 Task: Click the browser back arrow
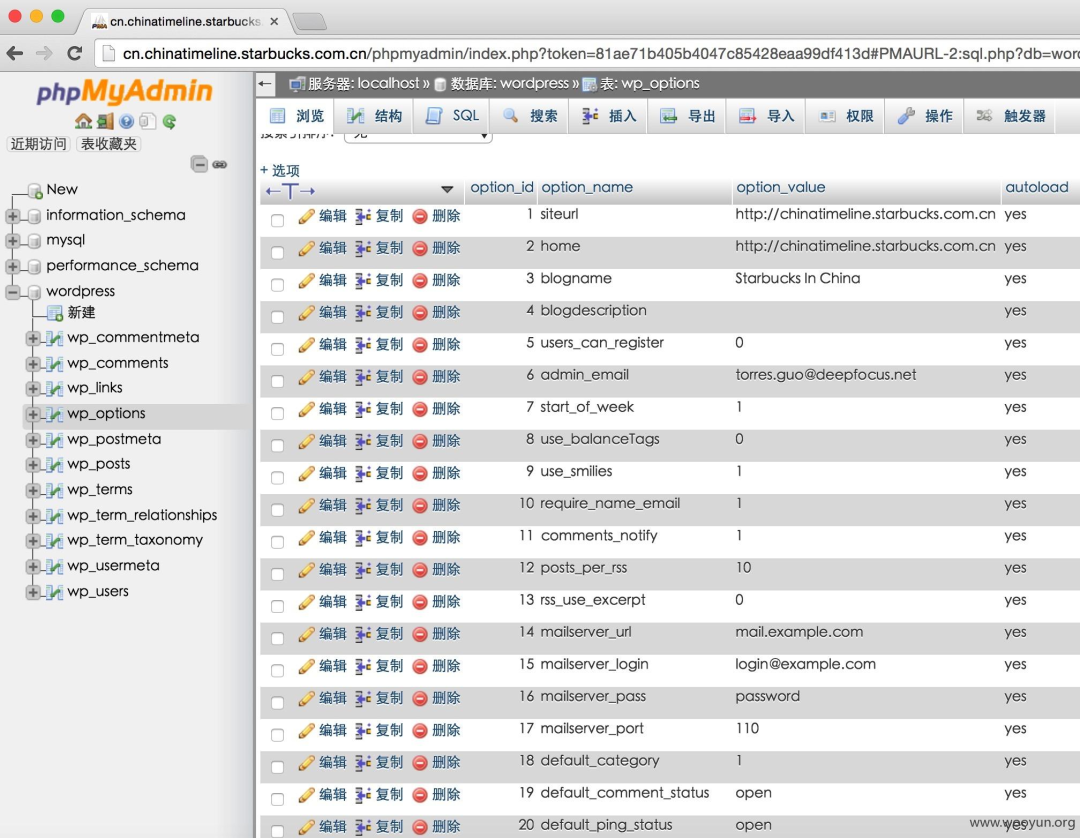[14, 53]
